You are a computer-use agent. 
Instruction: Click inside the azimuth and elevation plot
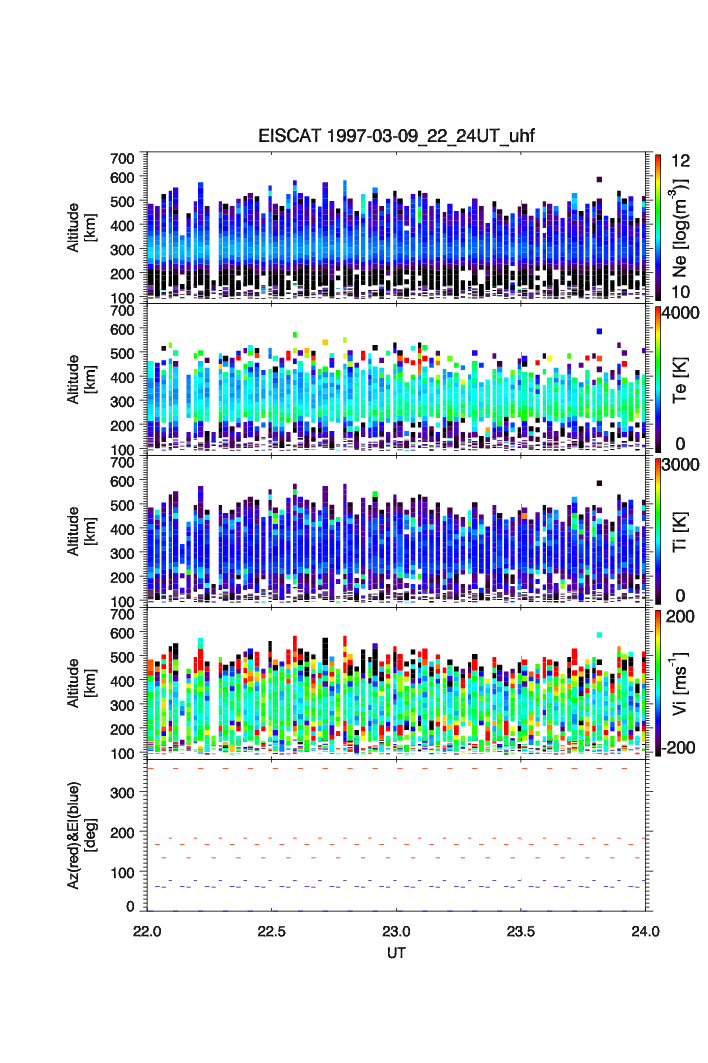pyautogui.click(x=396, y=835)
